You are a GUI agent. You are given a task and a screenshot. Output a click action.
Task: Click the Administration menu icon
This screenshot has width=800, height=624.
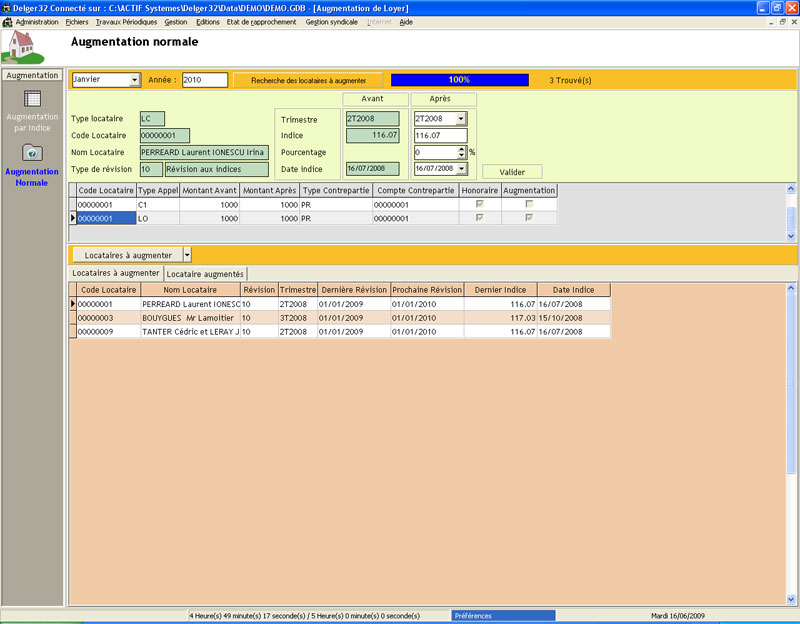click(8, 21)
